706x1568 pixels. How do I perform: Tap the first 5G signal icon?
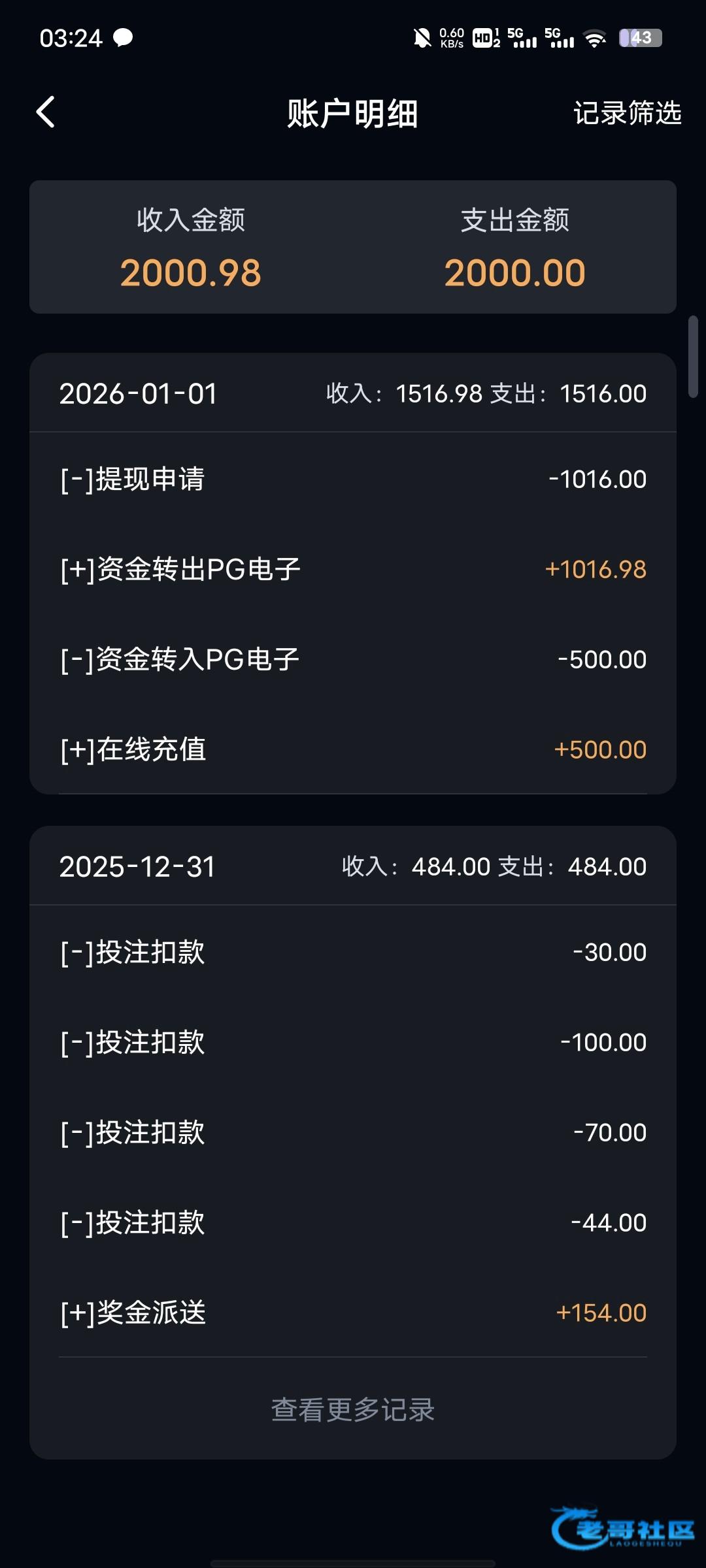coord(521,38)
